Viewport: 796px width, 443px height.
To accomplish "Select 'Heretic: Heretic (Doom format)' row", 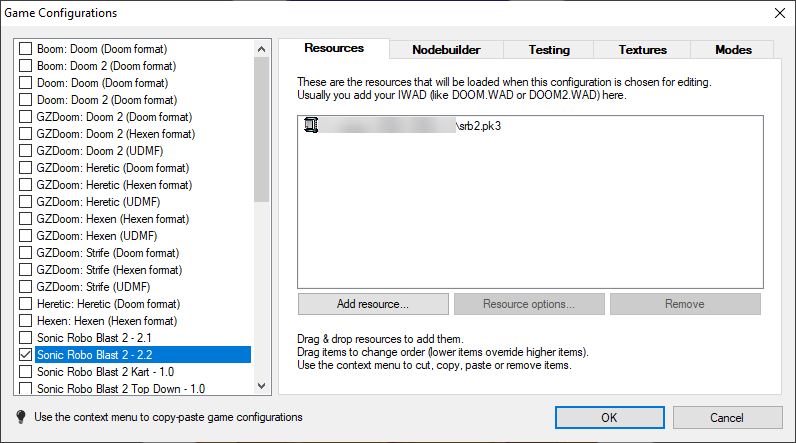I will pos(108,303).
